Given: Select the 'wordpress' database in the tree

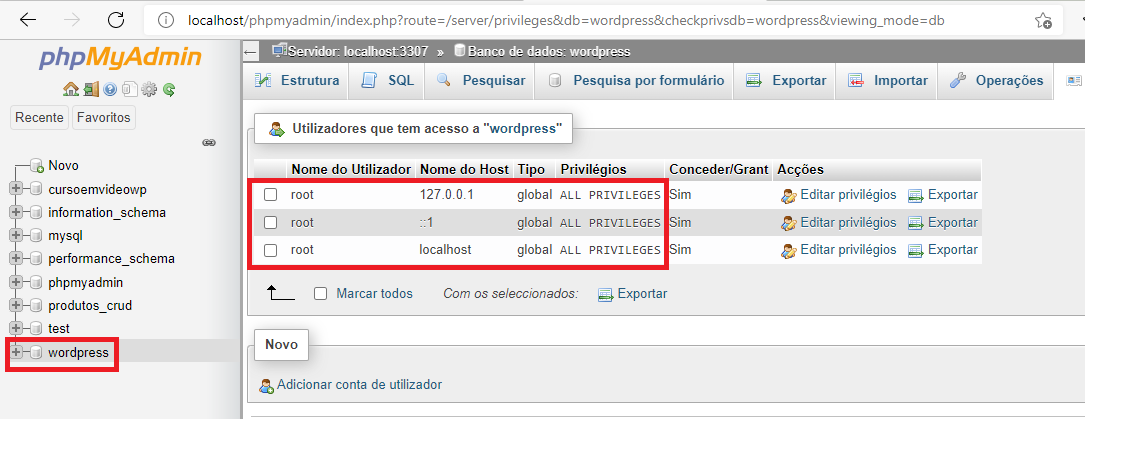Looking at the screenshot, I should tap(78, 353).
